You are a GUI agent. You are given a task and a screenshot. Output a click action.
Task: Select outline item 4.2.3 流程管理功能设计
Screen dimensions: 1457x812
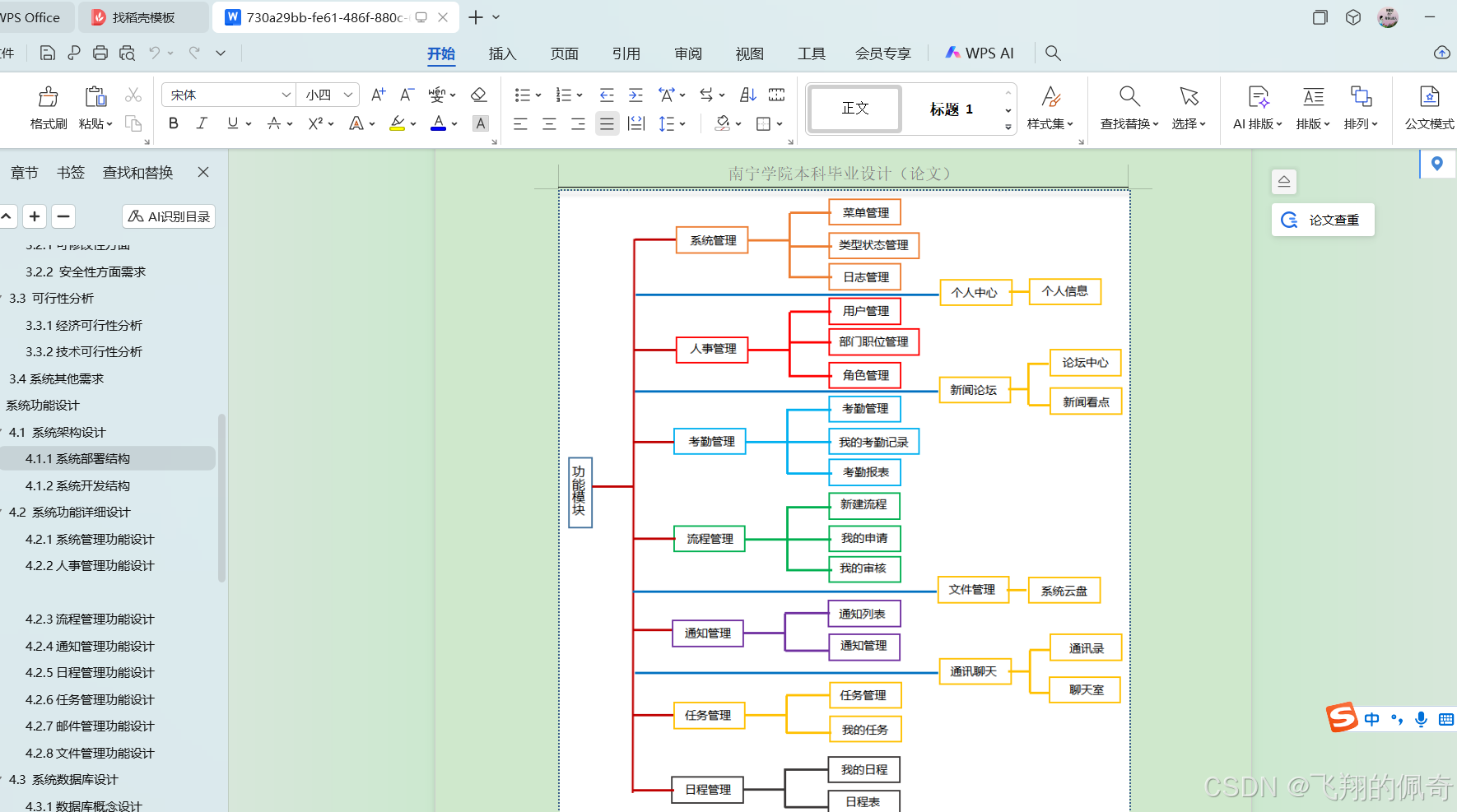tap(89, 619)
